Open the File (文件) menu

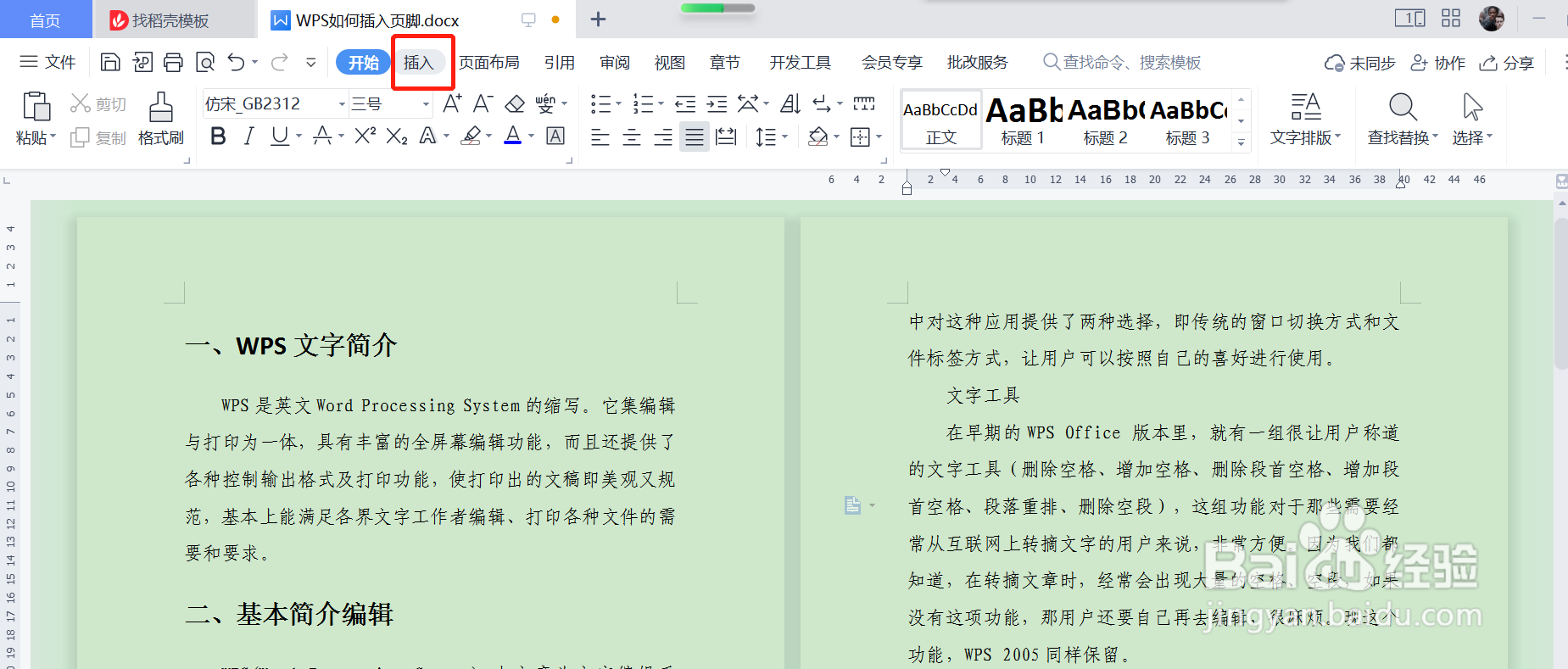(x=48, y=62)
